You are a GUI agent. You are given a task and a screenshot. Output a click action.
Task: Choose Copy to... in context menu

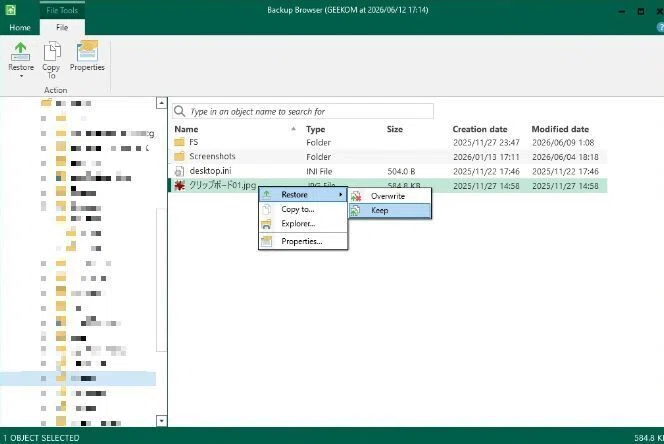(x=303, y=209)
